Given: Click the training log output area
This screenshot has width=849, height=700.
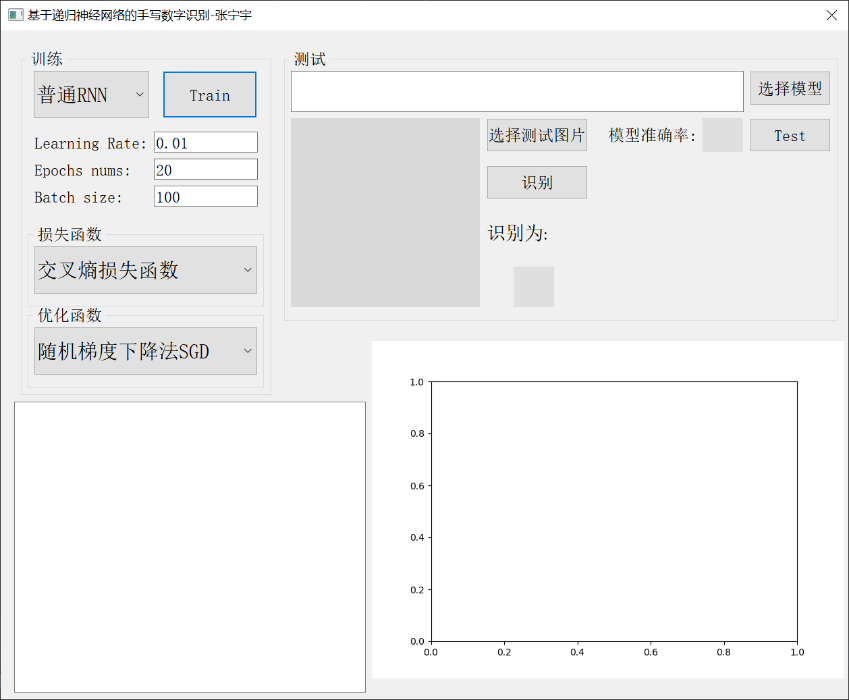Looking at the screenshot, I should pos(190,546).
